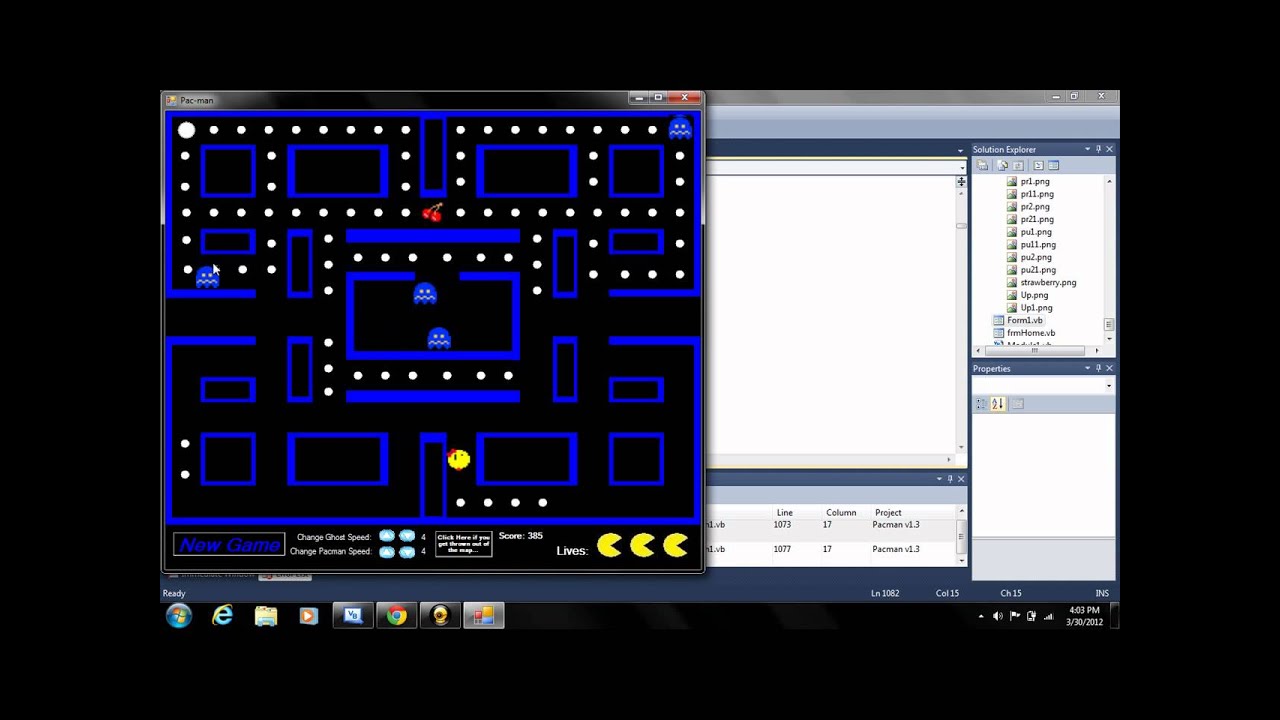The image size is (1280, 720).
Task: Click Solution Explorer vertical scrollbar thumb
Action: coord(1109,325)
